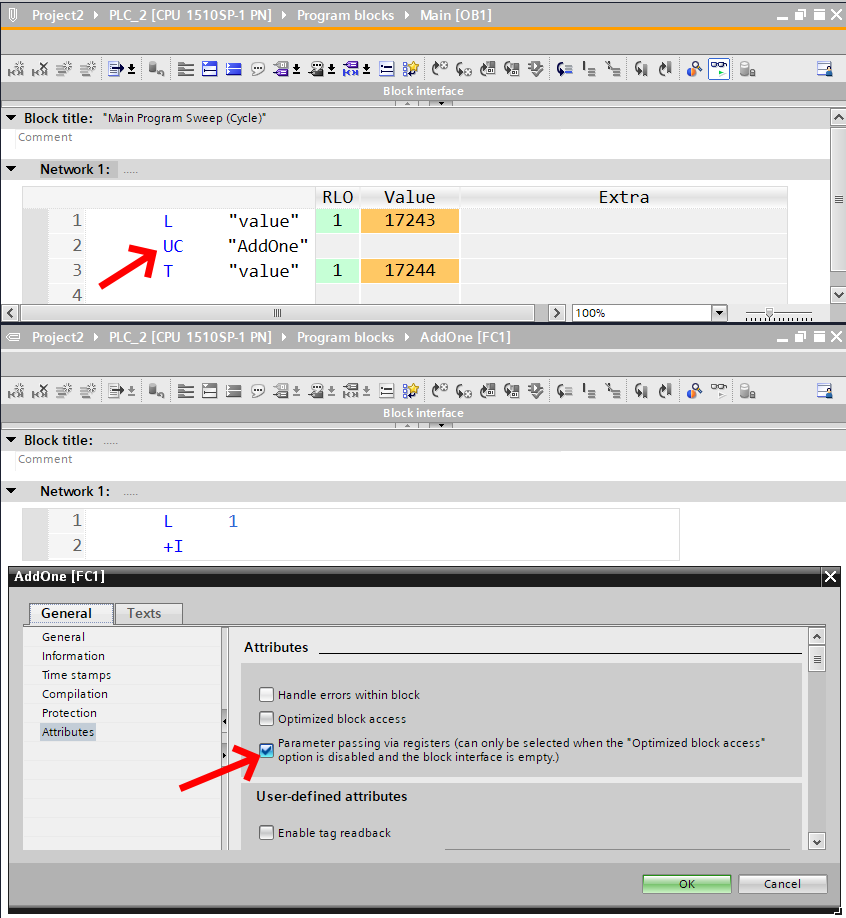Adjust the zoom slider handle
846x918 pixels.
769,313
